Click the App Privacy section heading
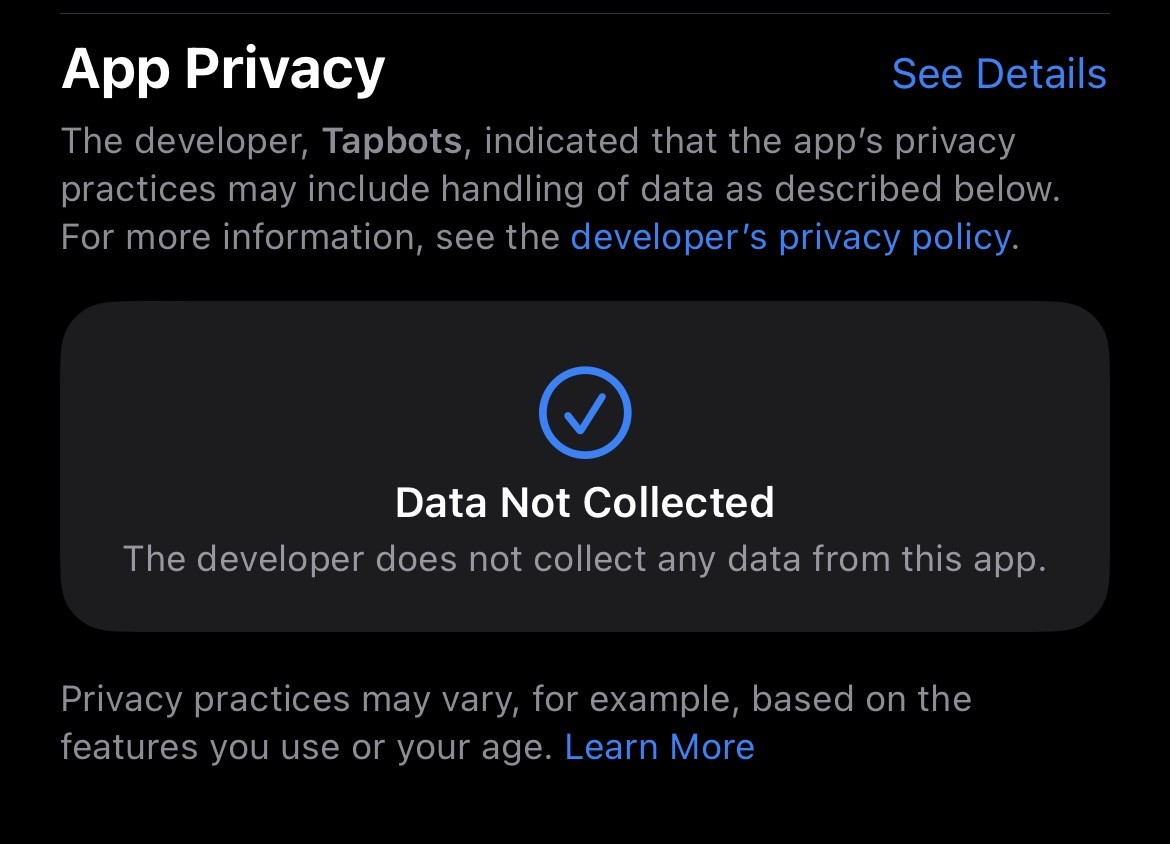Viewport: 1170px width, 844px height. tap(223, 70)
